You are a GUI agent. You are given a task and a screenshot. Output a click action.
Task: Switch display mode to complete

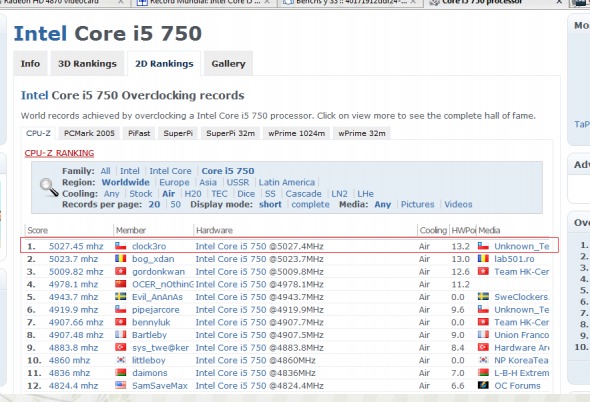coord(310,204)
